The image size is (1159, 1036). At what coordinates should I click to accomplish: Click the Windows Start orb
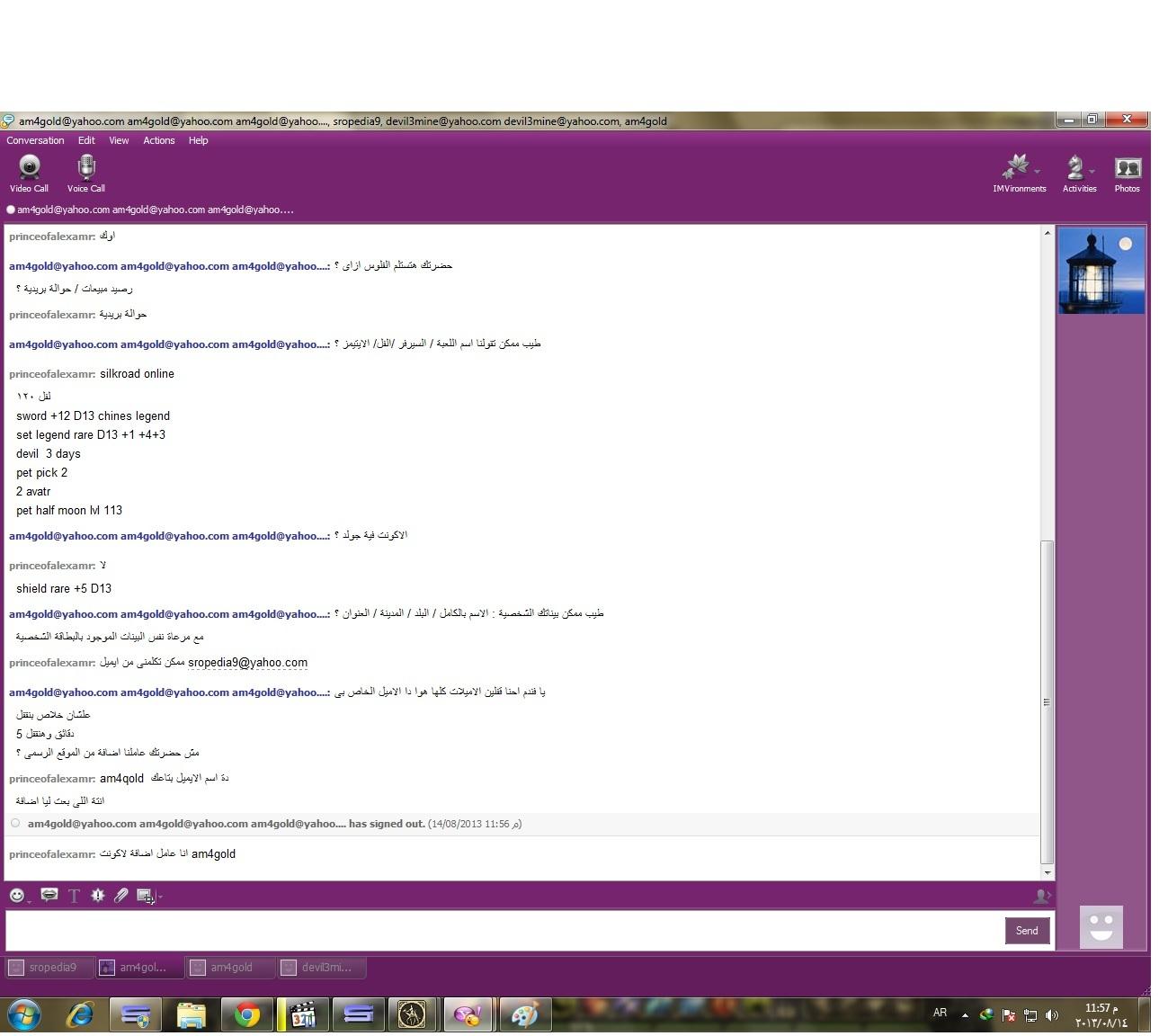point(23,1015)
